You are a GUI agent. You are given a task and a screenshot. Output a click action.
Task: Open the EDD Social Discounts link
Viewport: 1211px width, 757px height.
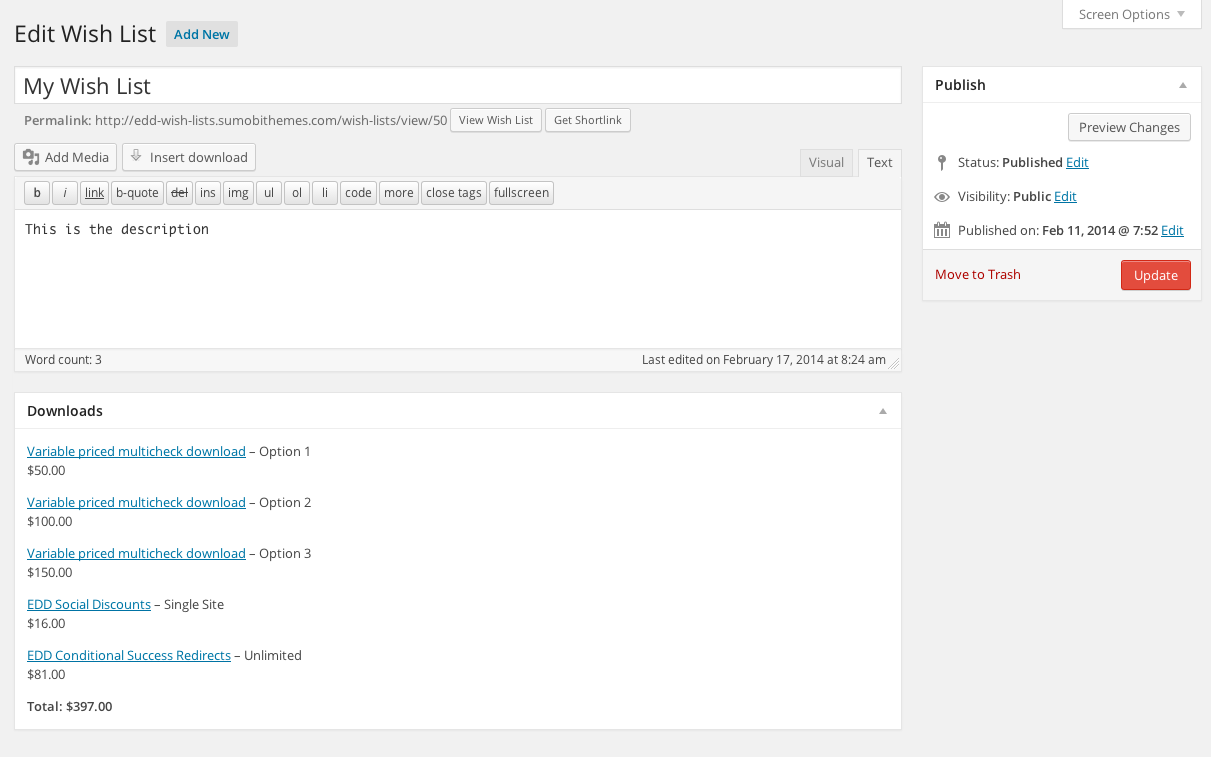click(89, 604)
